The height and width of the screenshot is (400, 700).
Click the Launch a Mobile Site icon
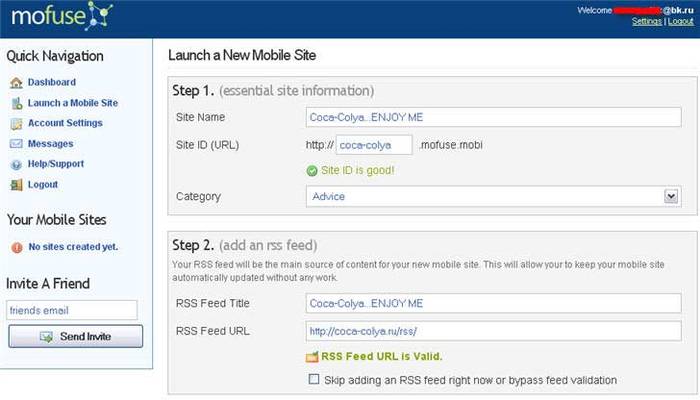point(17,103)
